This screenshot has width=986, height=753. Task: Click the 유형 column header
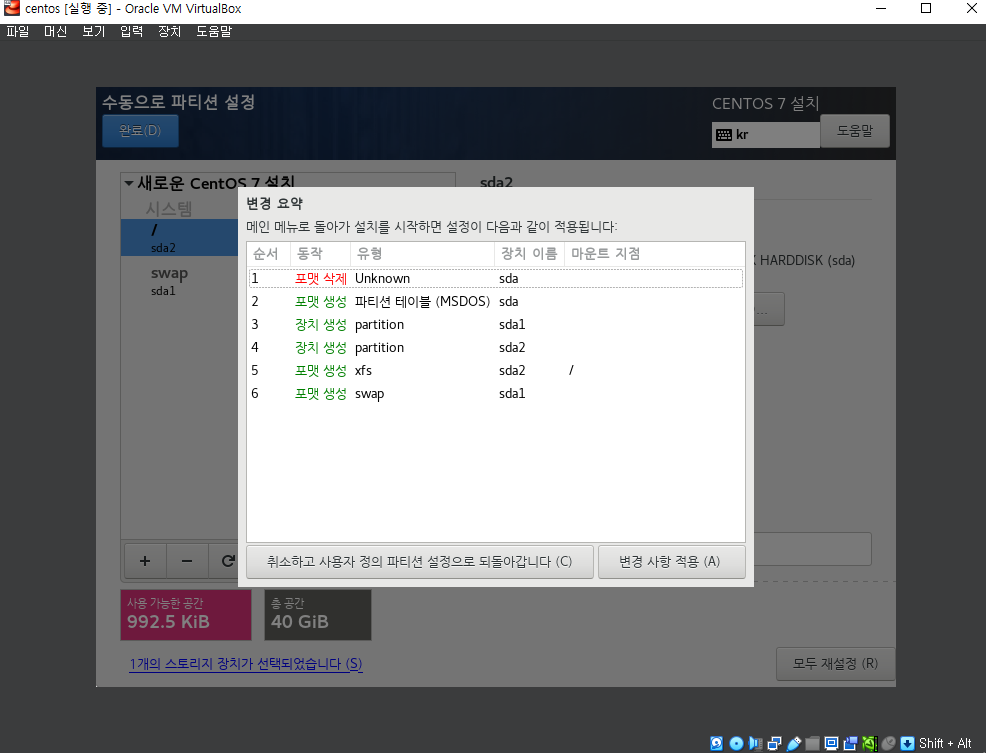pos(423,254)
